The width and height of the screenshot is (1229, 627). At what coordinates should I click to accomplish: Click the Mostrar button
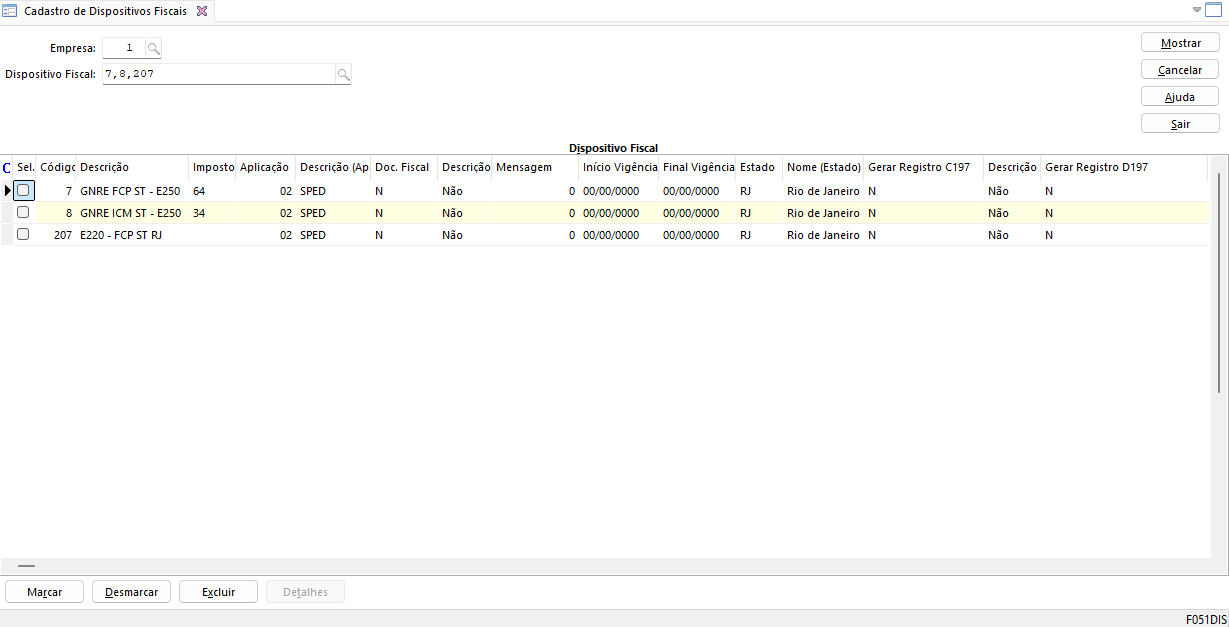point(1180,43)
